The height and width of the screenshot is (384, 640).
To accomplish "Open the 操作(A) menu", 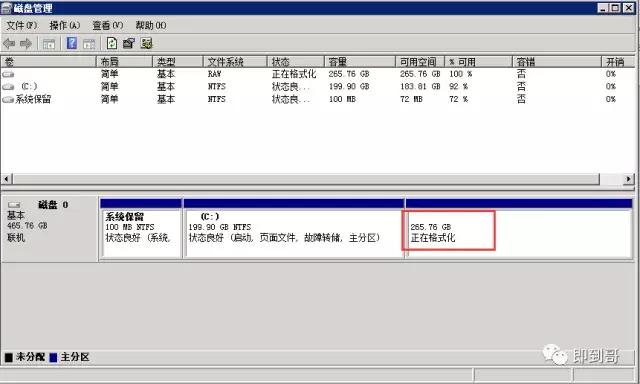I will [64, 25].
